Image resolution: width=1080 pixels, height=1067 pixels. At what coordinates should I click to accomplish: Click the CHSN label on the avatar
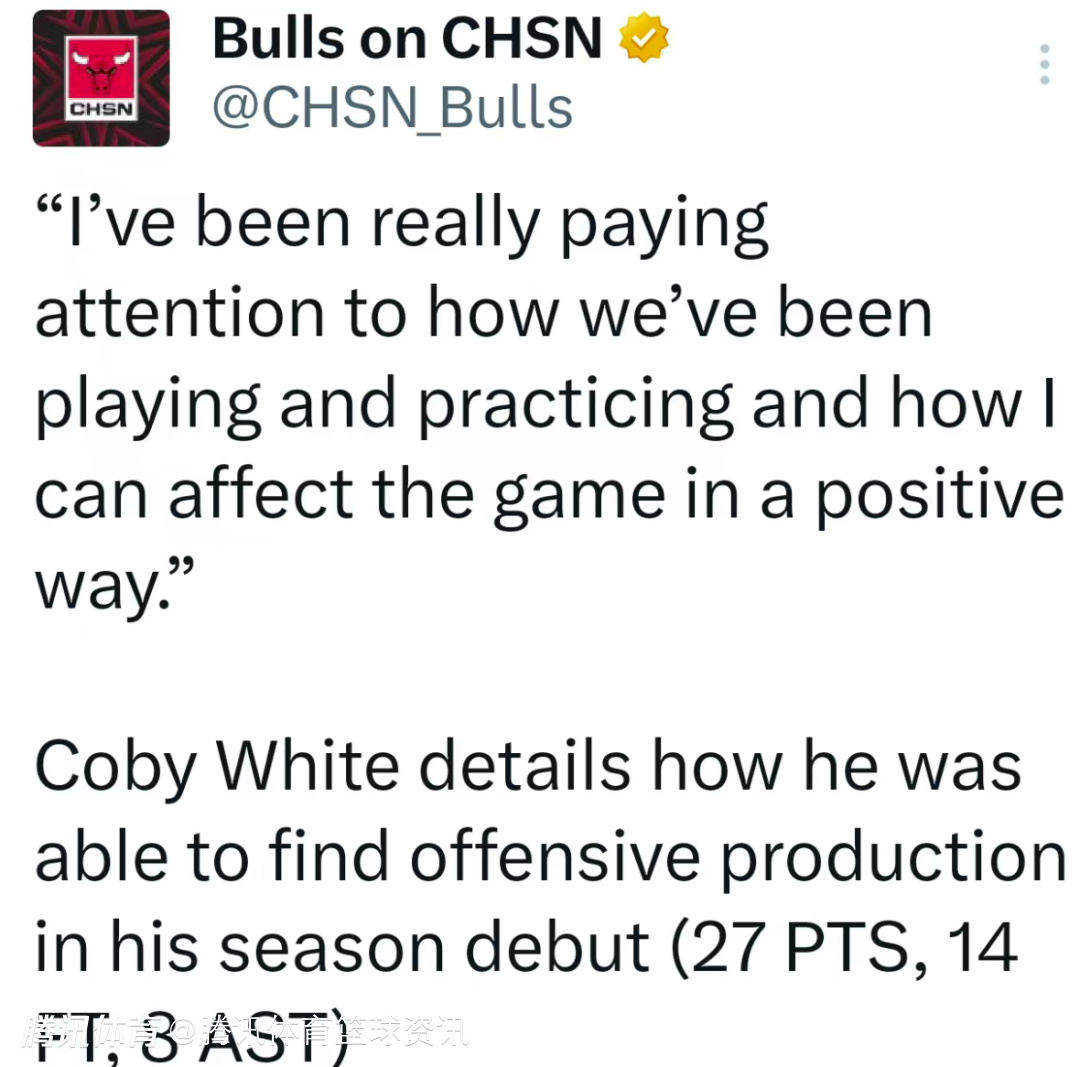(101, 108)
